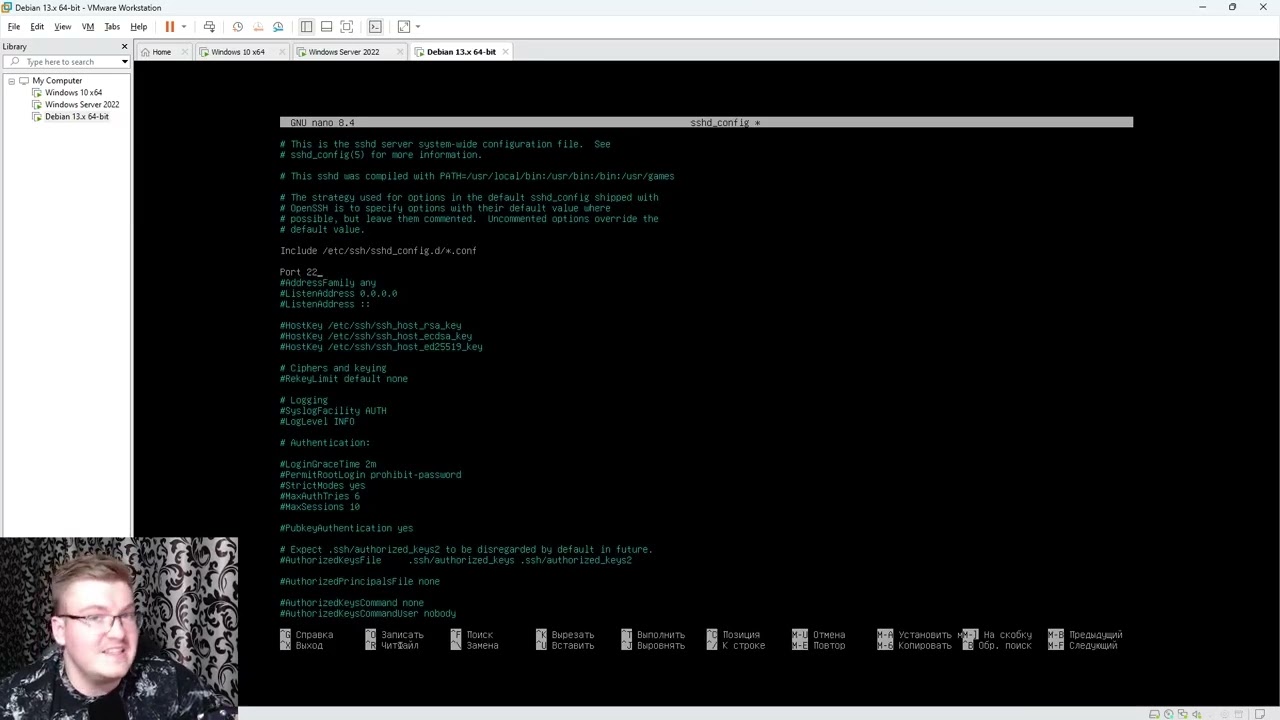Click the '#LoginGraceTime 2m' line

click(x=328, y=464)
